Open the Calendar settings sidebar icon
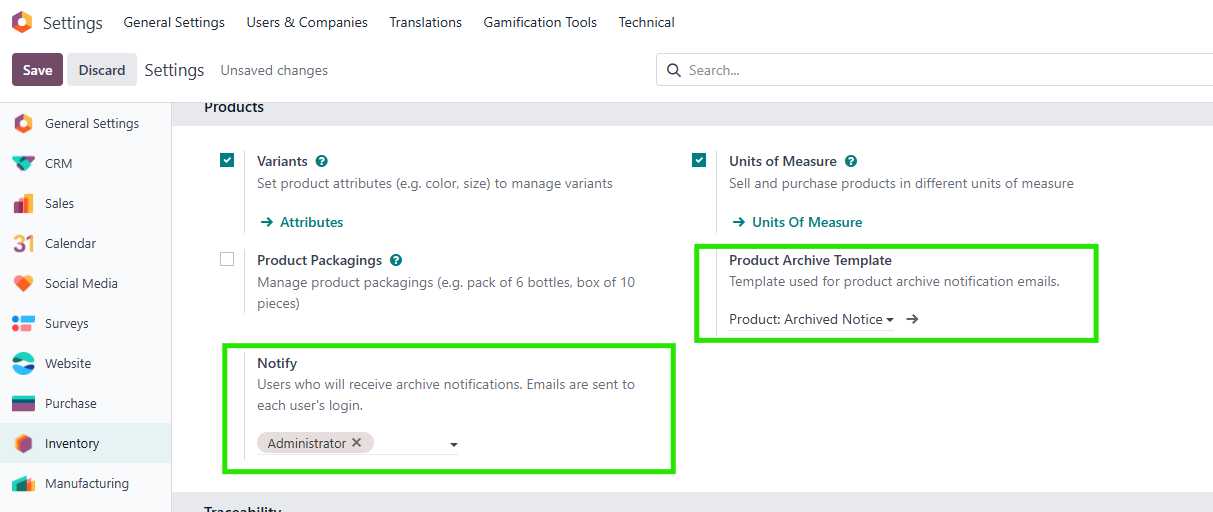 [x=23, y=244]
